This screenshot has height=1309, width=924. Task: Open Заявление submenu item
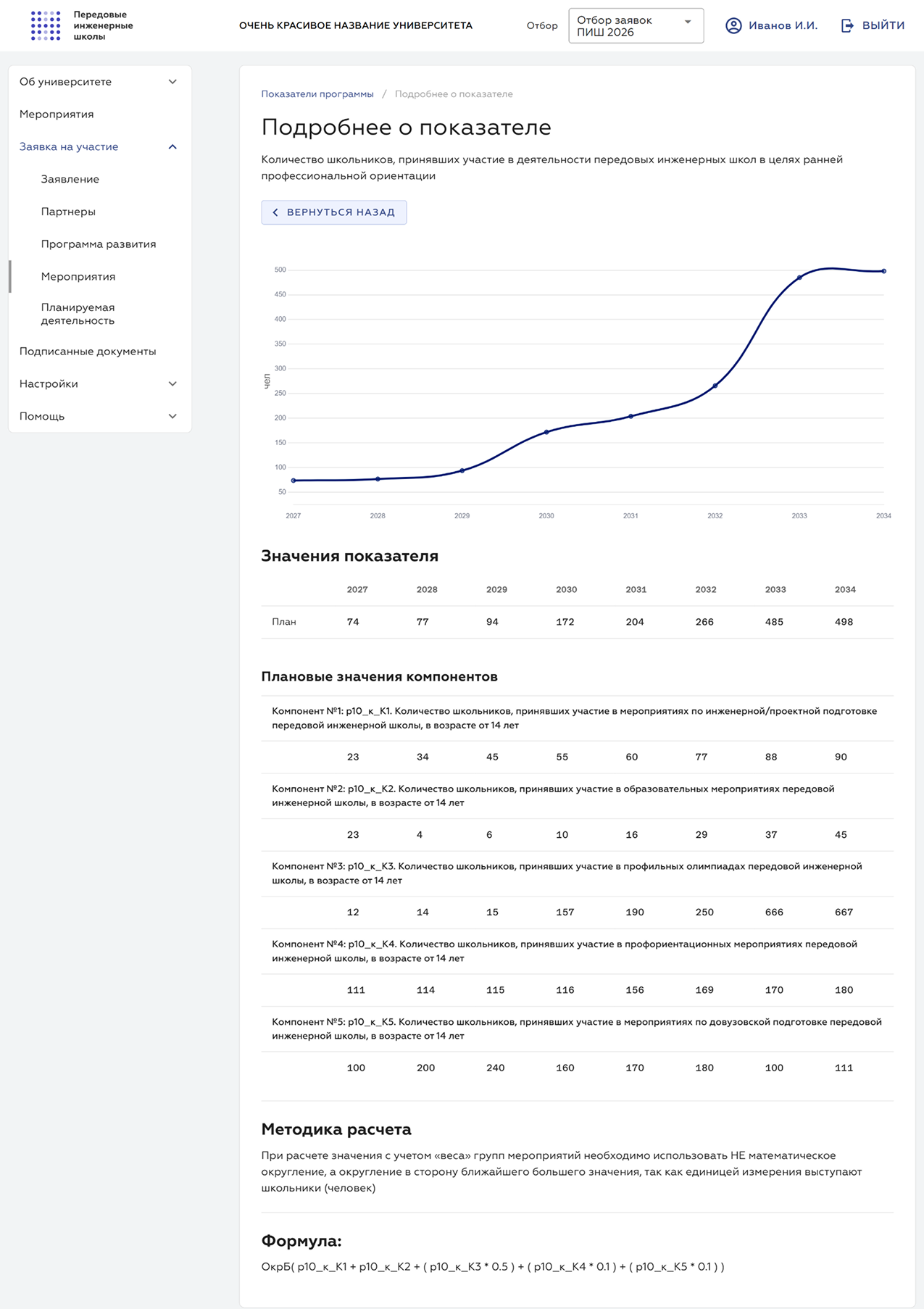pyautogui.click(x=70, y=179)
